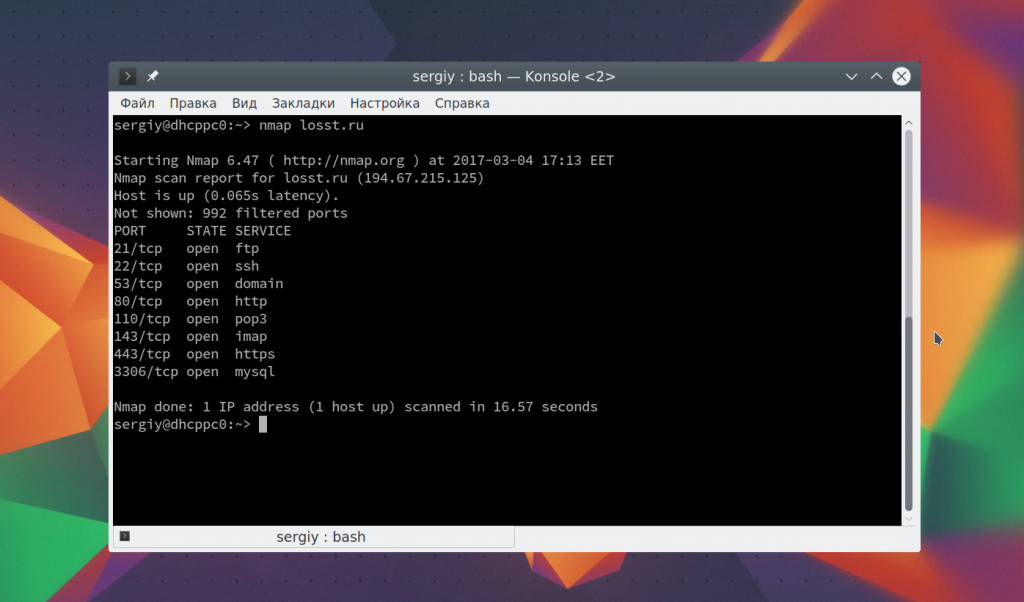Viewport: 1024px width, 602px height.
Task: Click the scrollbar down arrow
Action: pos(909,518)
